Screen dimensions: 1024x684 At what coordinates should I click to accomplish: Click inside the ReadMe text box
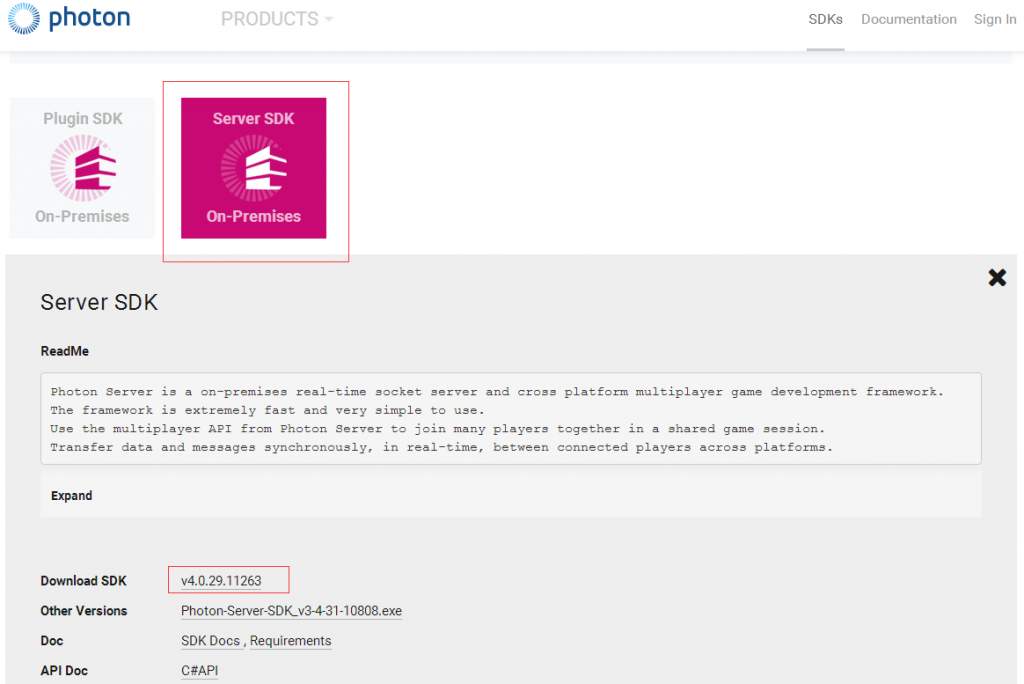click(x=510, y=419)
